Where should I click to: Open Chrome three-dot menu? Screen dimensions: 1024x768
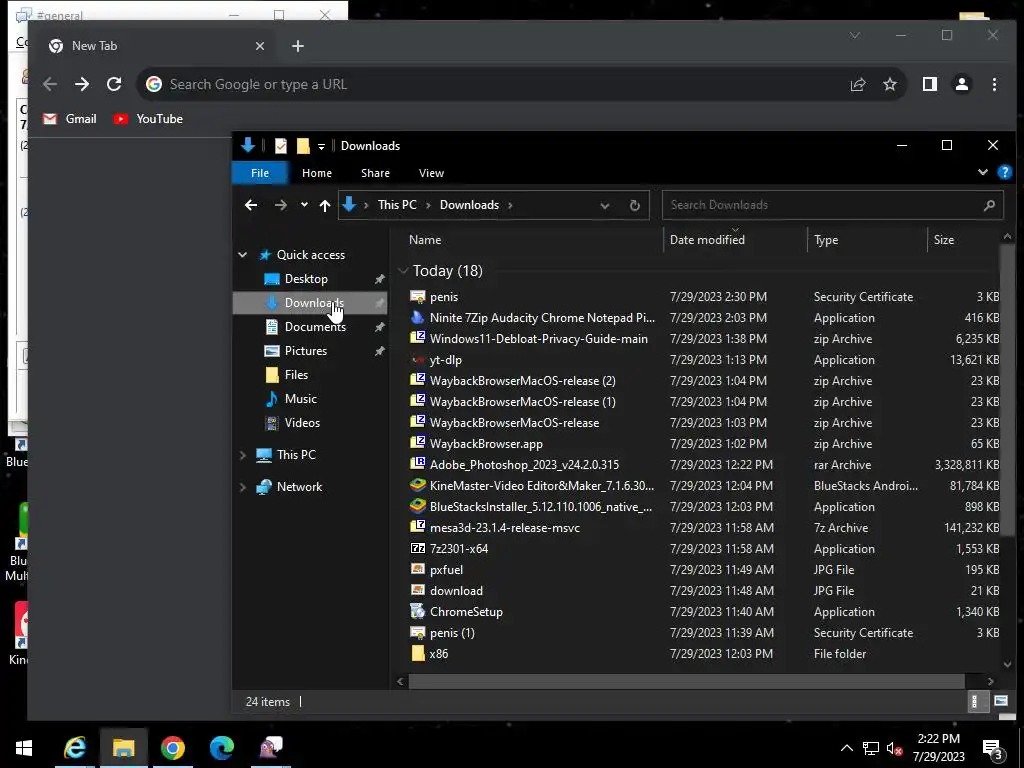pos(994,84)
